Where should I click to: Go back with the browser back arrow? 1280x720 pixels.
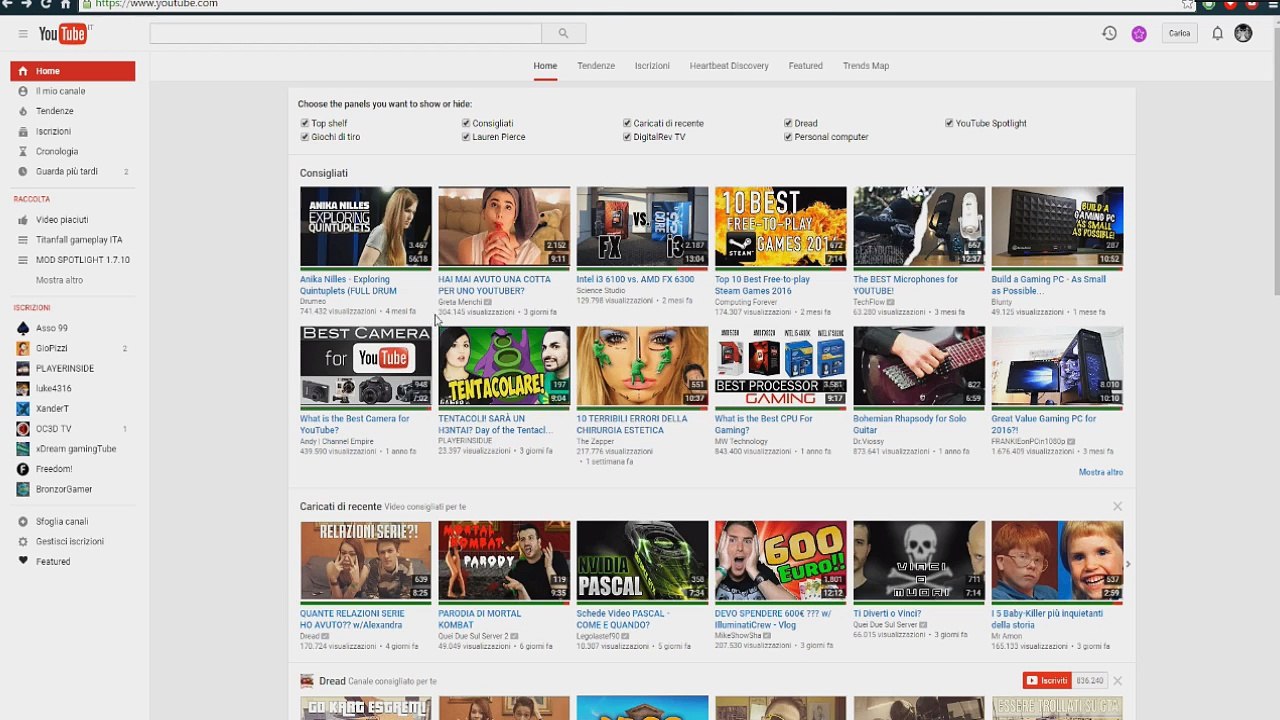pyautogui.click(x=9, y=4)
